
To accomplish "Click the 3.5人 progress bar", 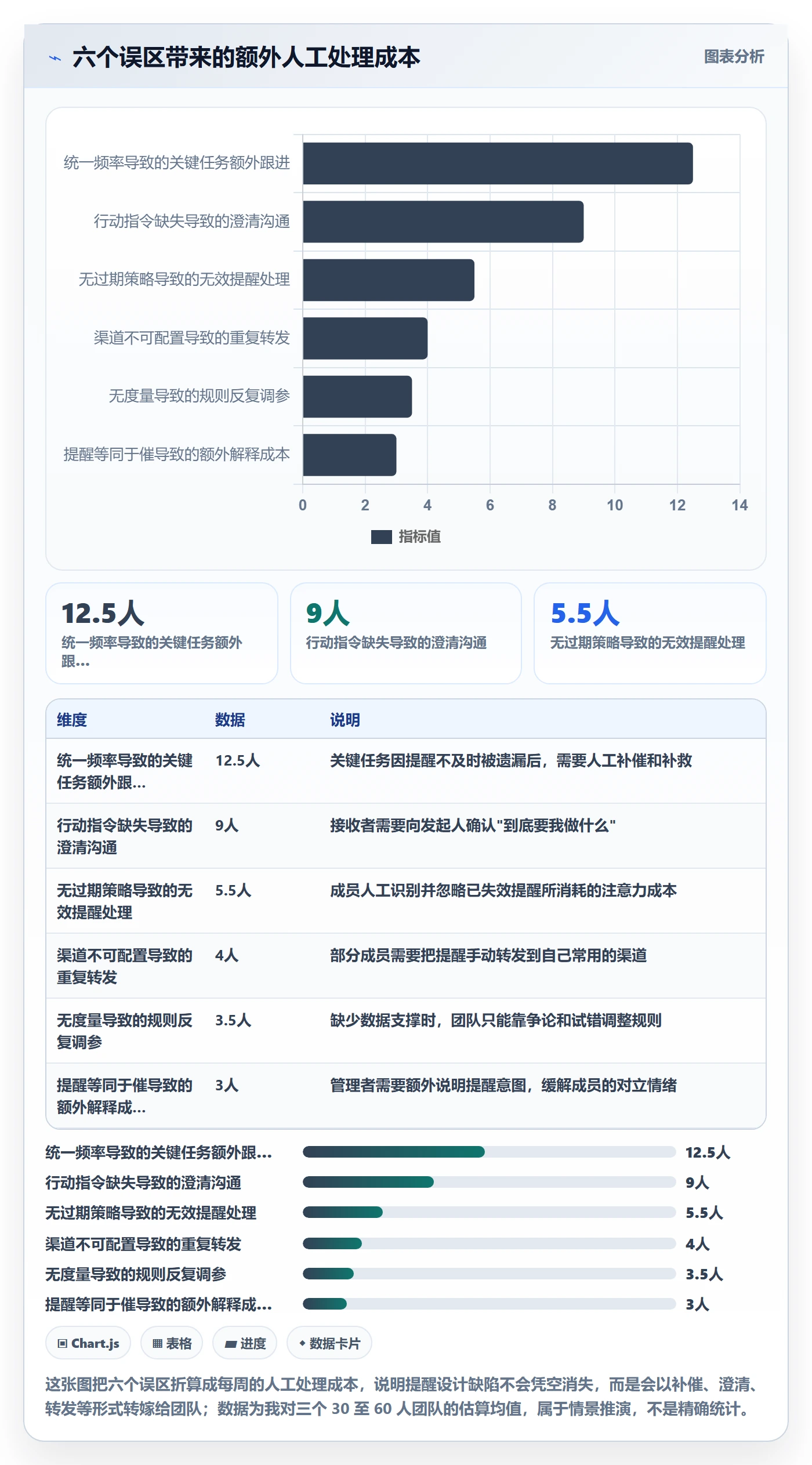I will (x=489, y=1274).
